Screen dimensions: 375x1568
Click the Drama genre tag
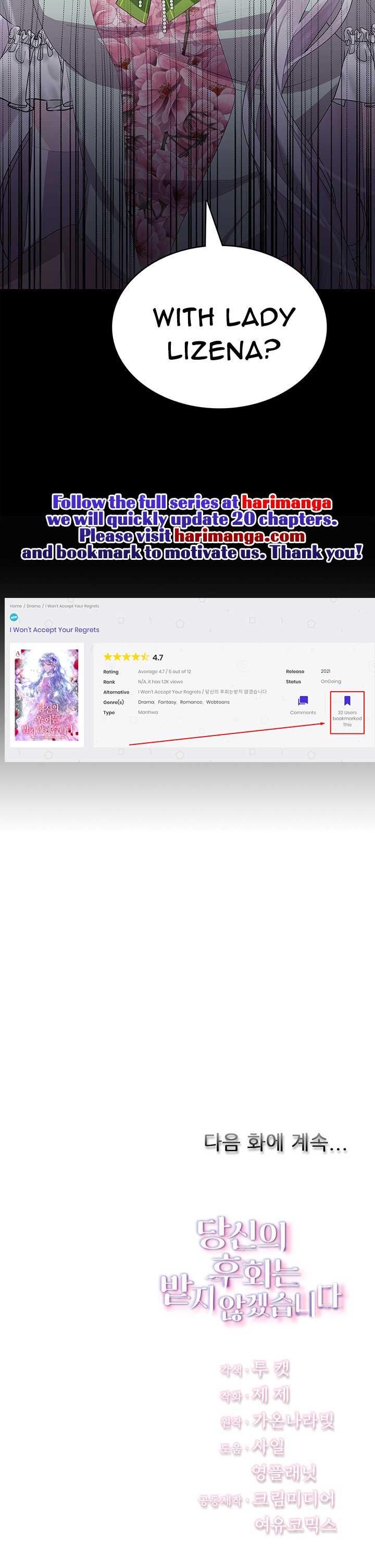pos(146,702)
